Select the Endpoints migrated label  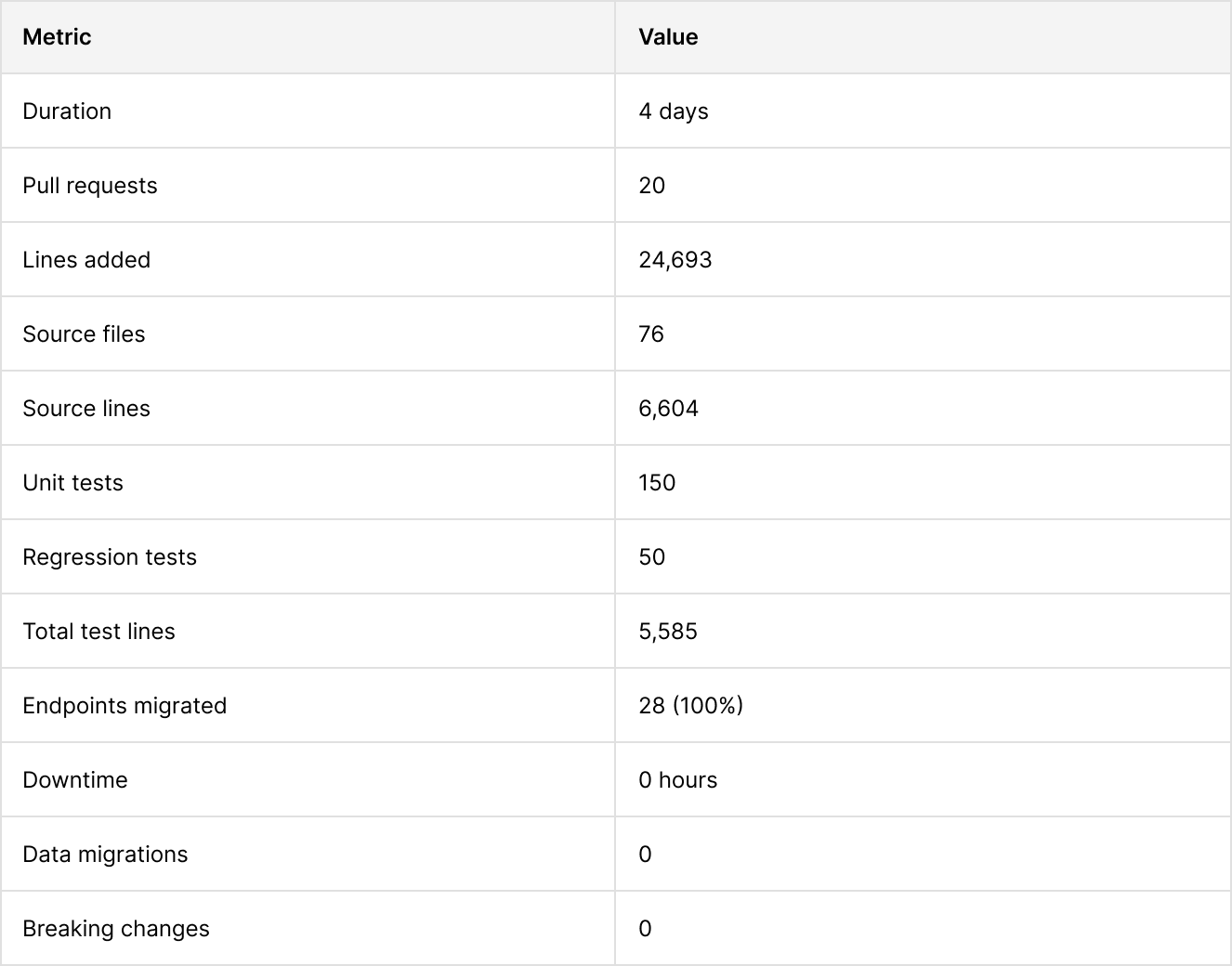(x=125, y=706)
